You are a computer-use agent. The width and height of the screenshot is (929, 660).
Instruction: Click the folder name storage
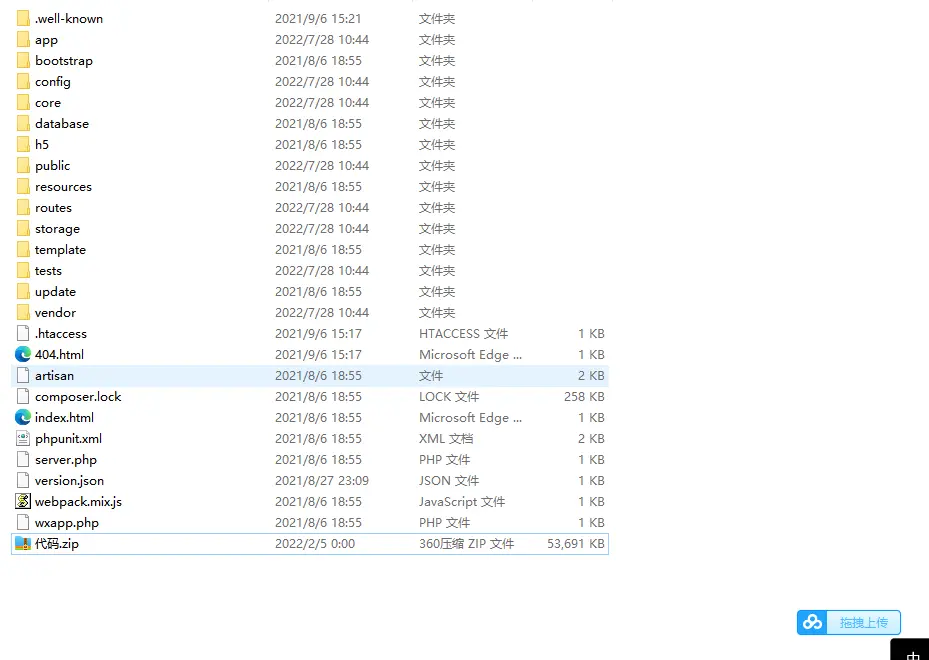57,229
